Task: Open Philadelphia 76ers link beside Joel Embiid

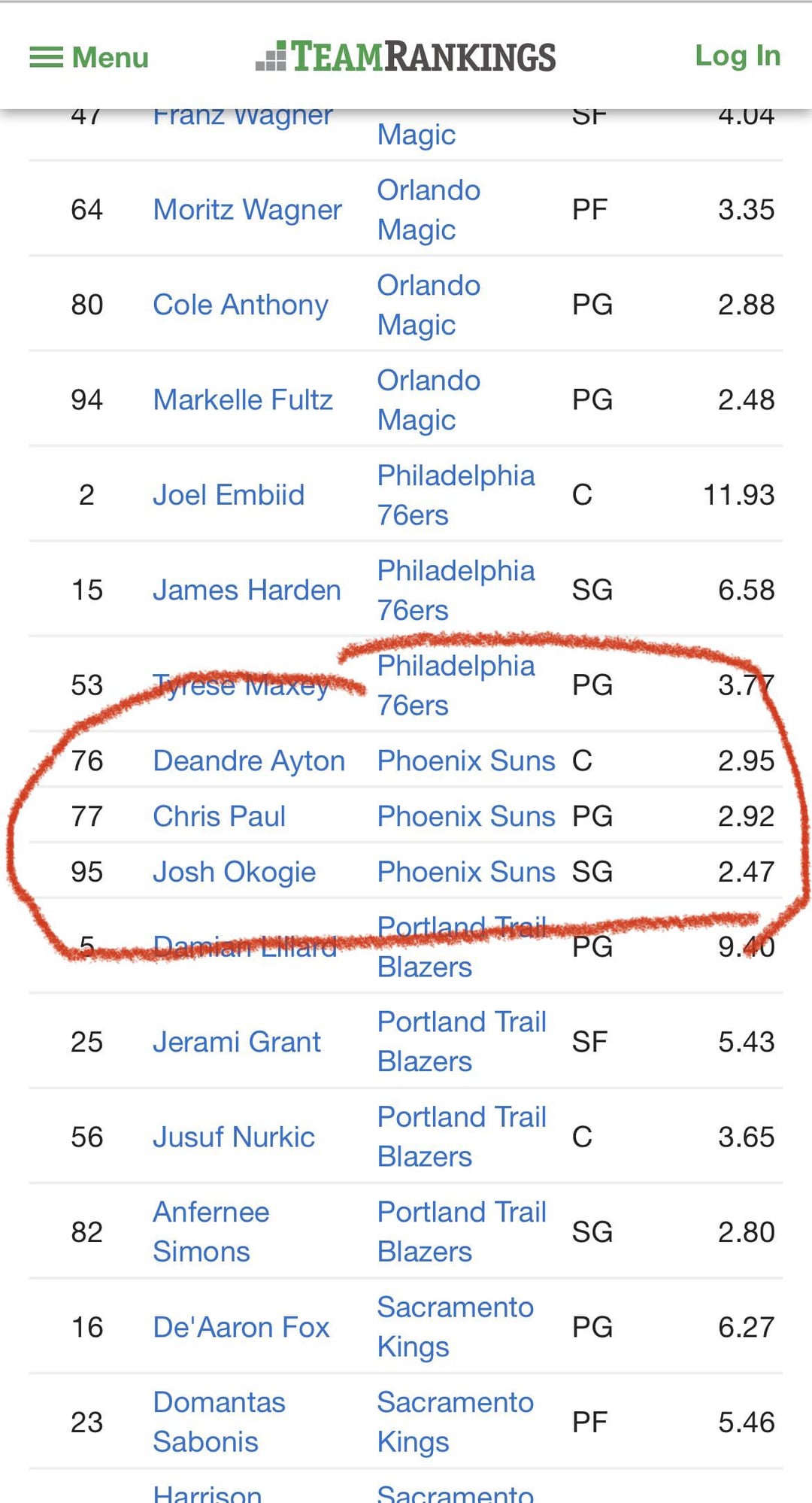Action: [x=456, y=495]
